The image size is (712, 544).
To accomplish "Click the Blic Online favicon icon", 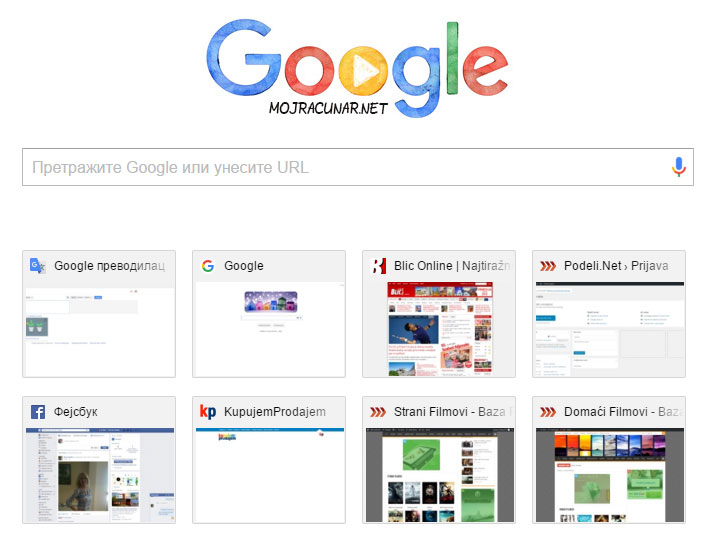I will [x=378, y=266].
